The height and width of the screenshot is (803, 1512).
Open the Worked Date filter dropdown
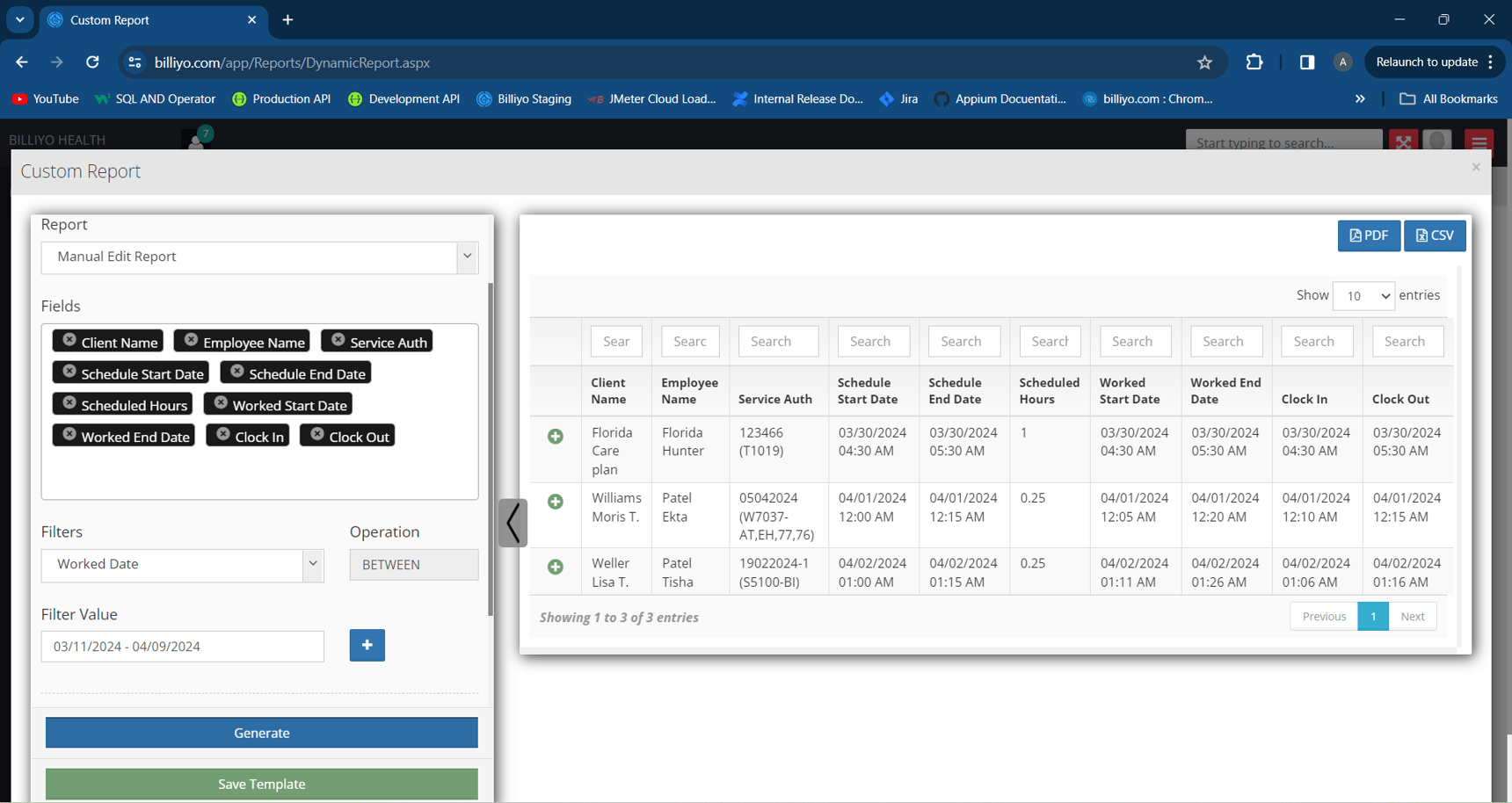(182, 565)
